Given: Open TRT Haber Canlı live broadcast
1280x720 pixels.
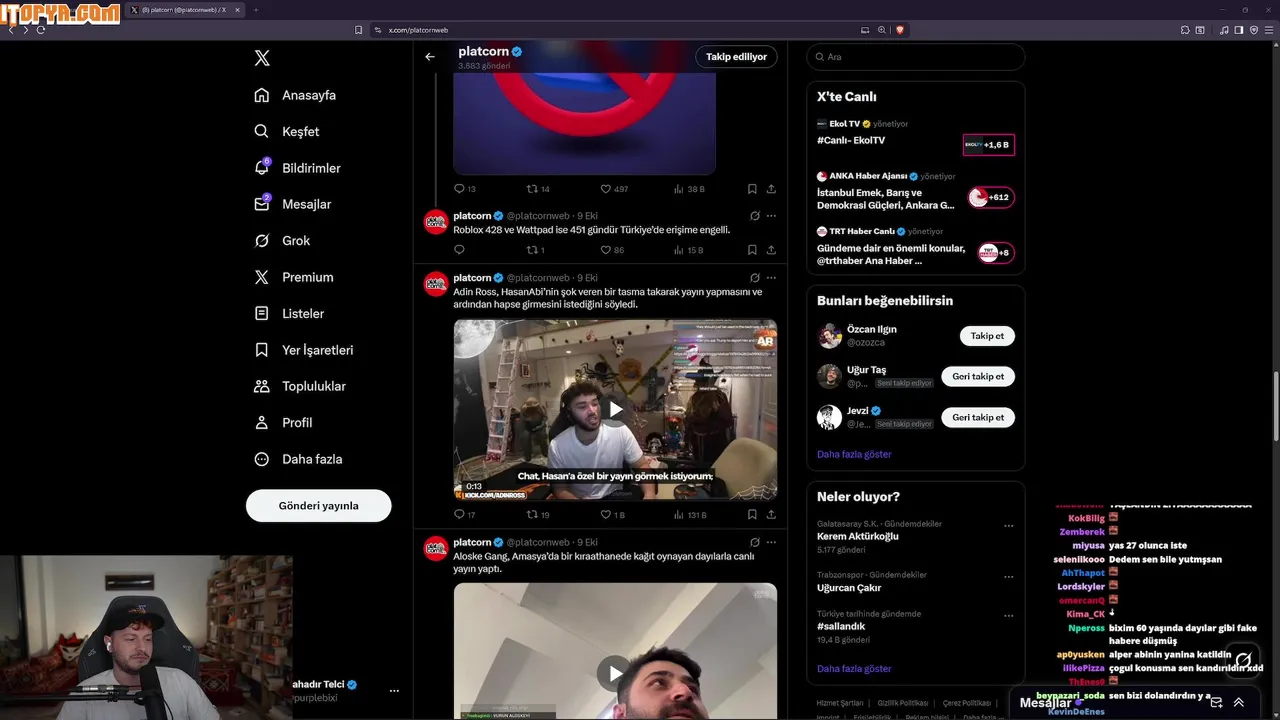Looking at the screenshot, I should coord(916,247).
